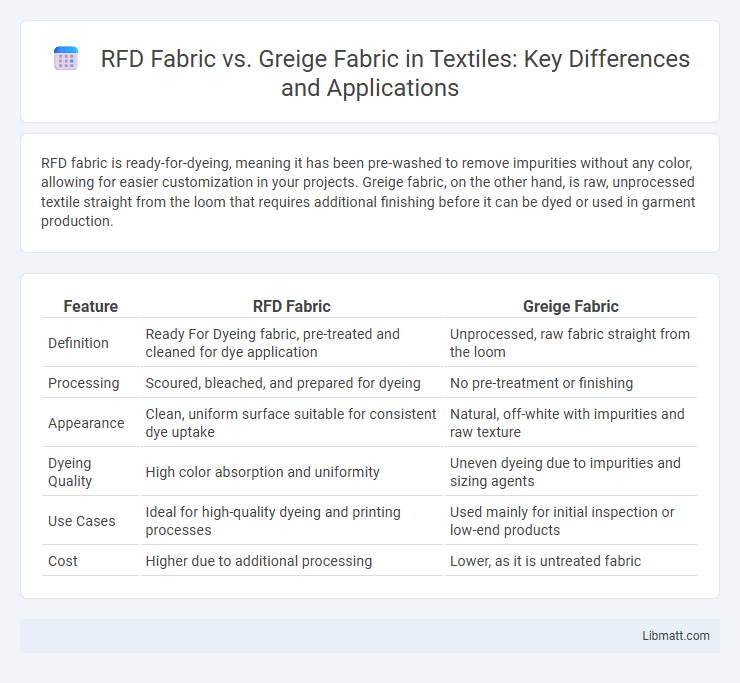This screenshot has height=683, width=740.
Task: Click cell 'Natural, off-white with impurities and raw texture'
Action: 571,423
